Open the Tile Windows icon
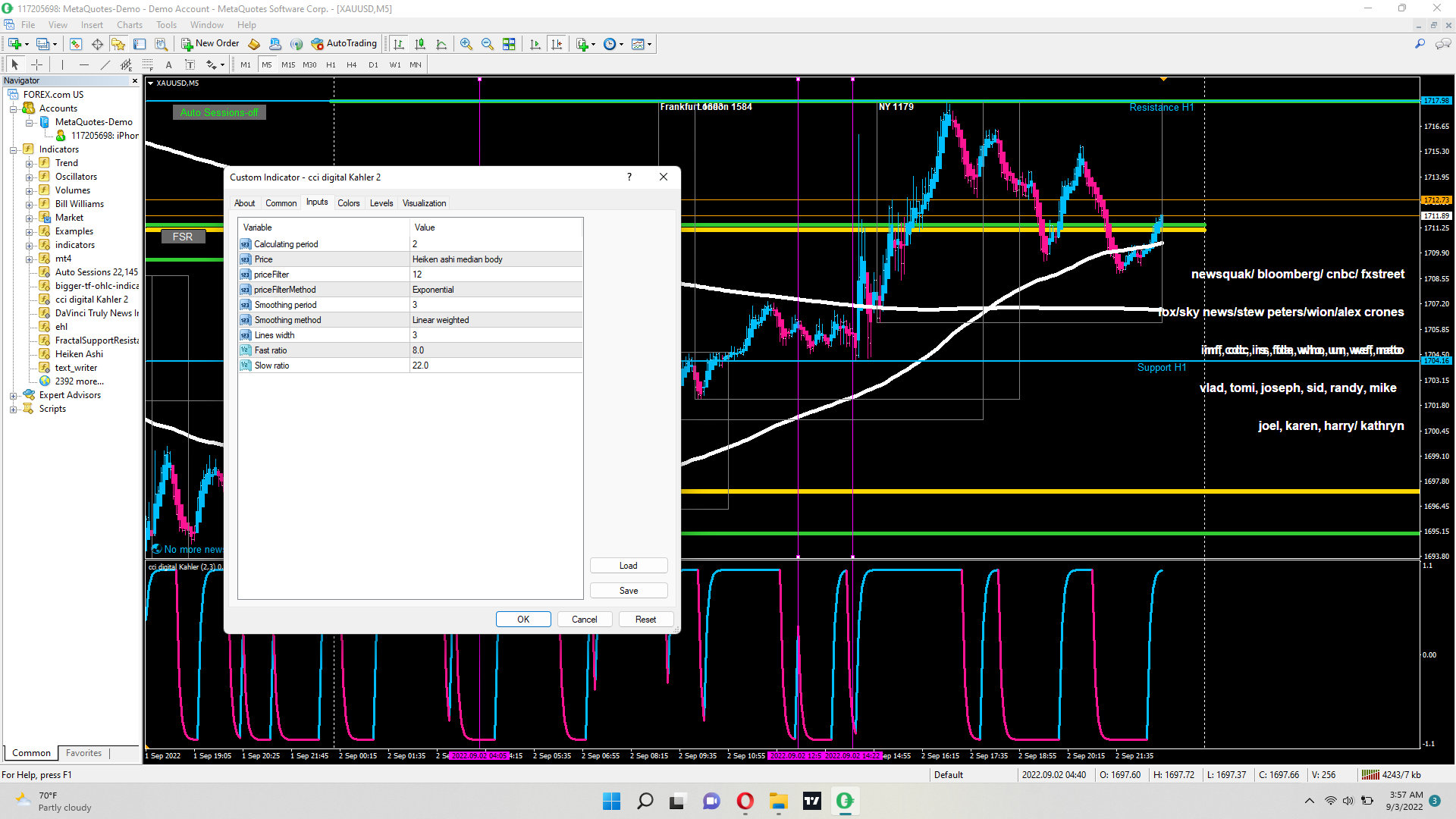The image size is (1456, 819). [509, 44]
